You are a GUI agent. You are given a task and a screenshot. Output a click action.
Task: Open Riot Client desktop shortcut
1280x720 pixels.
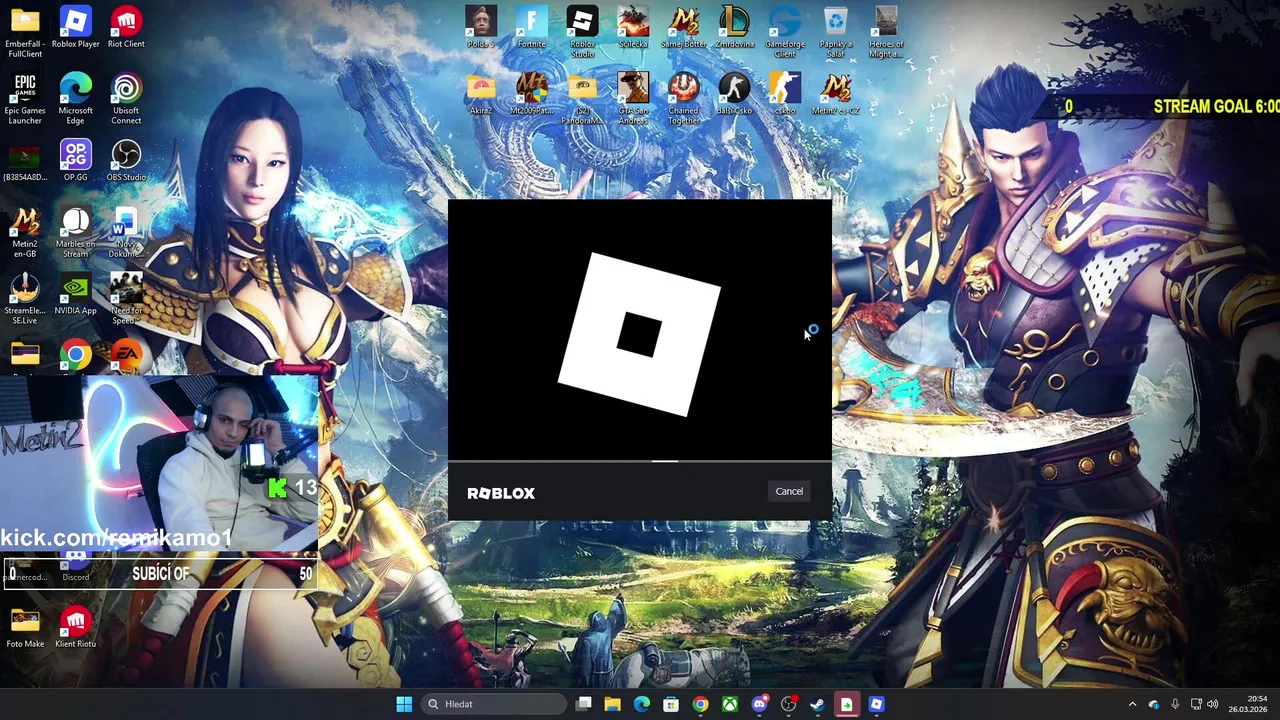click(x=126, y=27)
